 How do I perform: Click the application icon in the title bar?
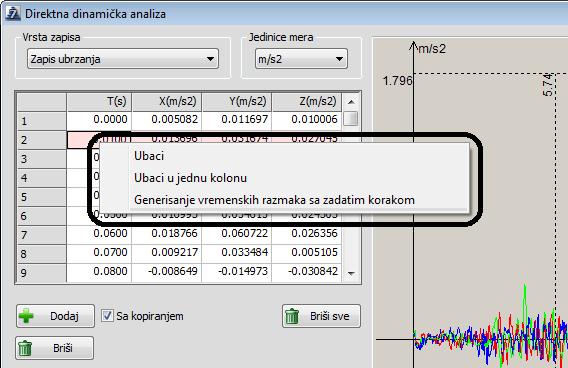(x=13, y=14)
